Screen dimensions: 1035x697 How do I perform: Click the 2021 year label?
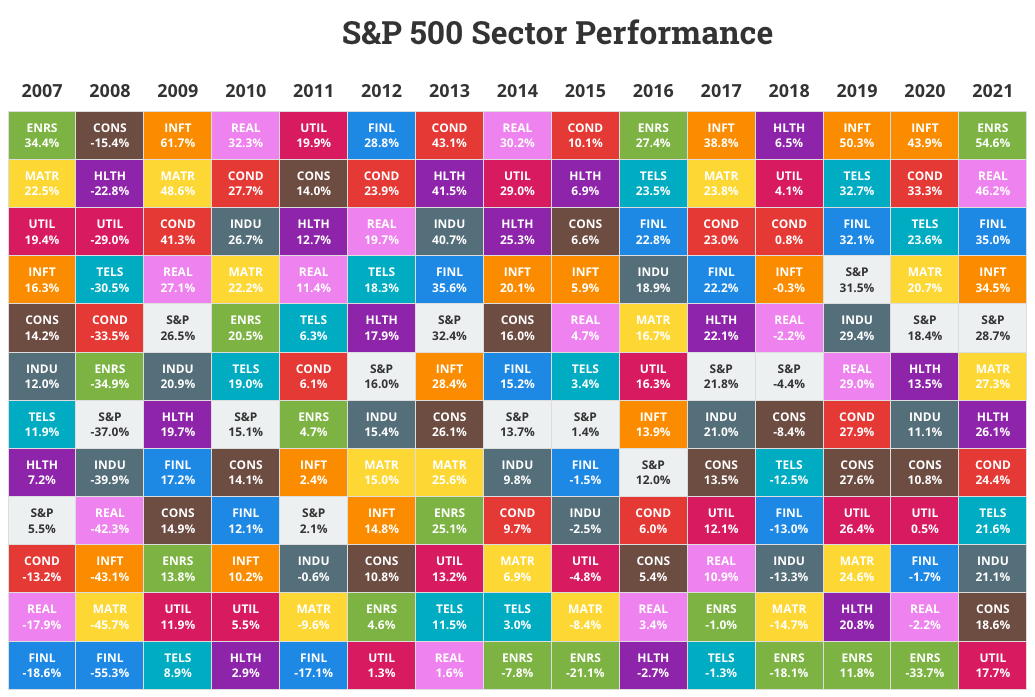coord(993,91)
